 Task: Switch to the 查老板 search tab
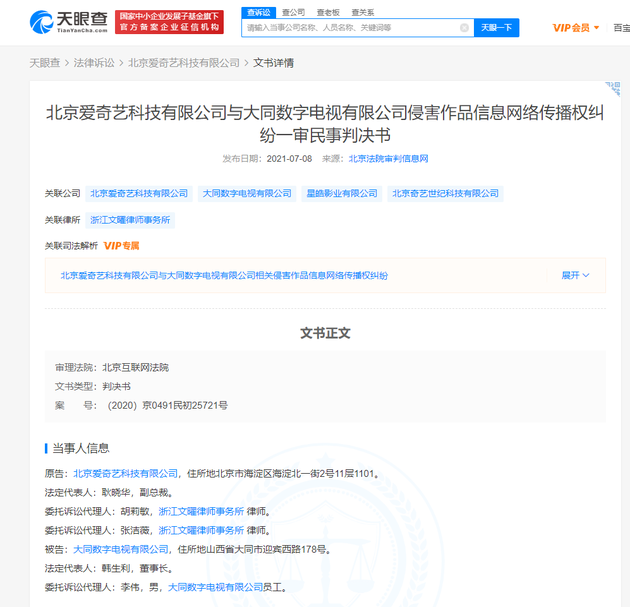pos(328,12)
